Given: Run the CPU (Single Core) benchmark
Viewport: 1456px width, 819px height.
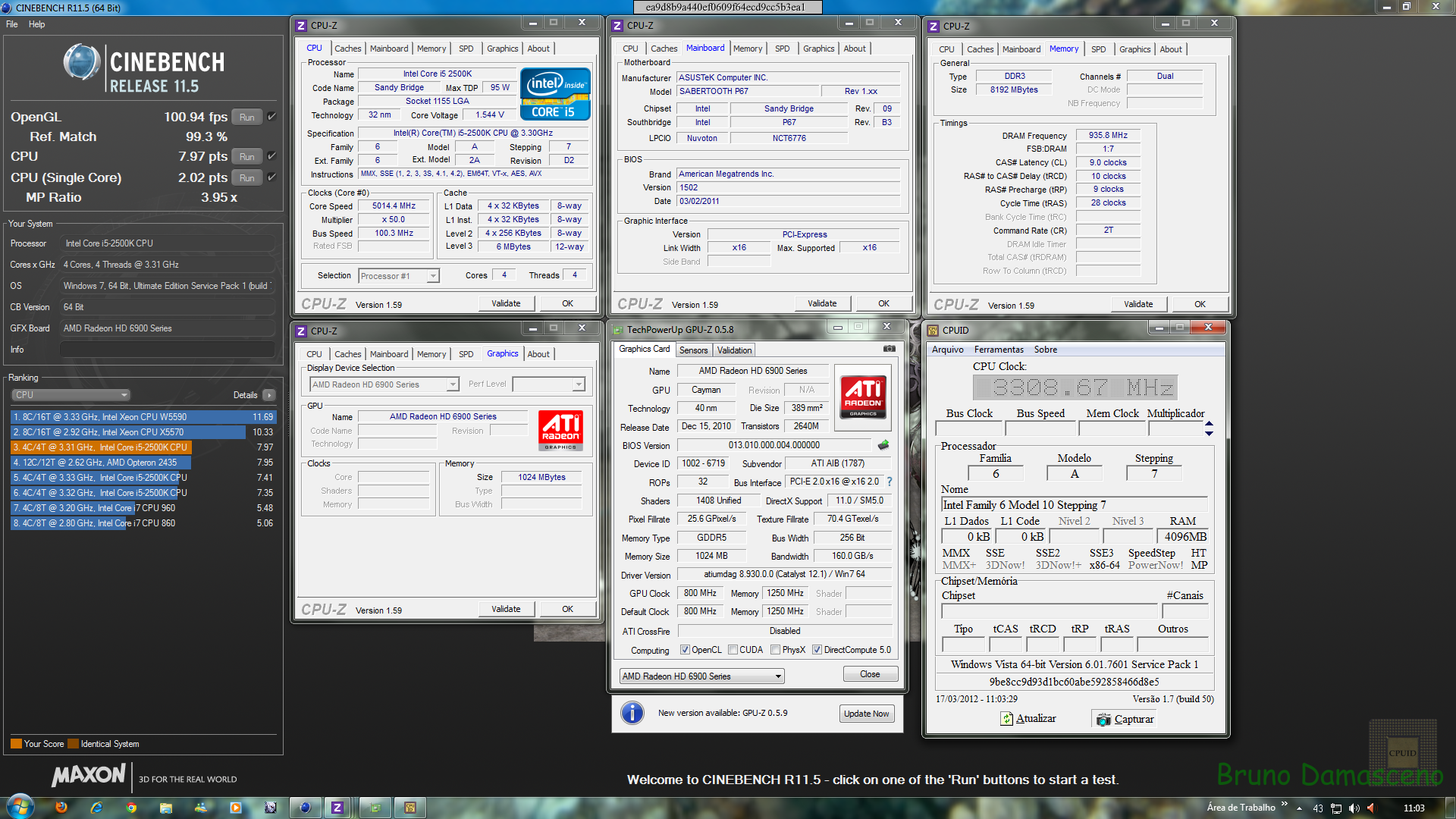Looking at the screenshot, I should (247, 177).
